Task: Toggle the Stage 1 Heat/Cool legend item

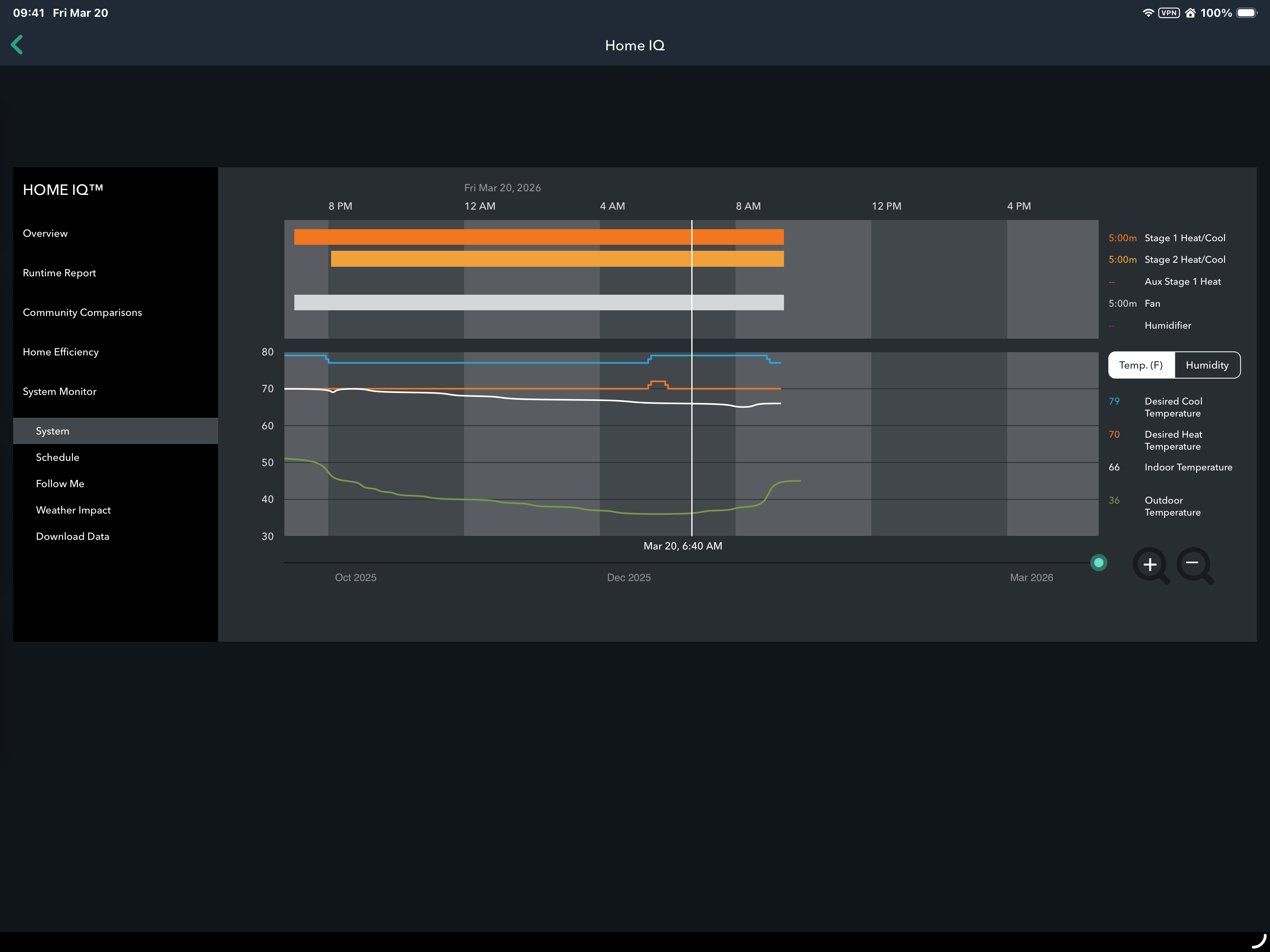Action: click(x=1184, y=238)
